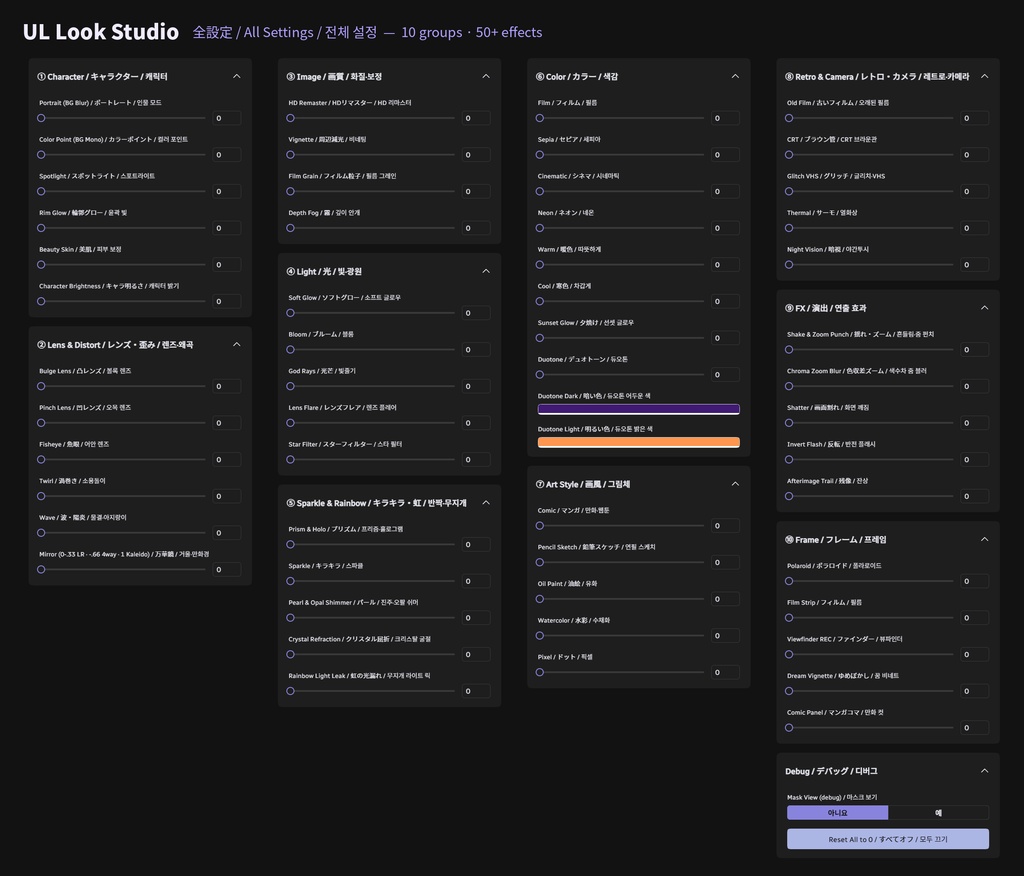Click the God Rays value field
This screenshot has height=876, width=1024.
coord(476,386)
